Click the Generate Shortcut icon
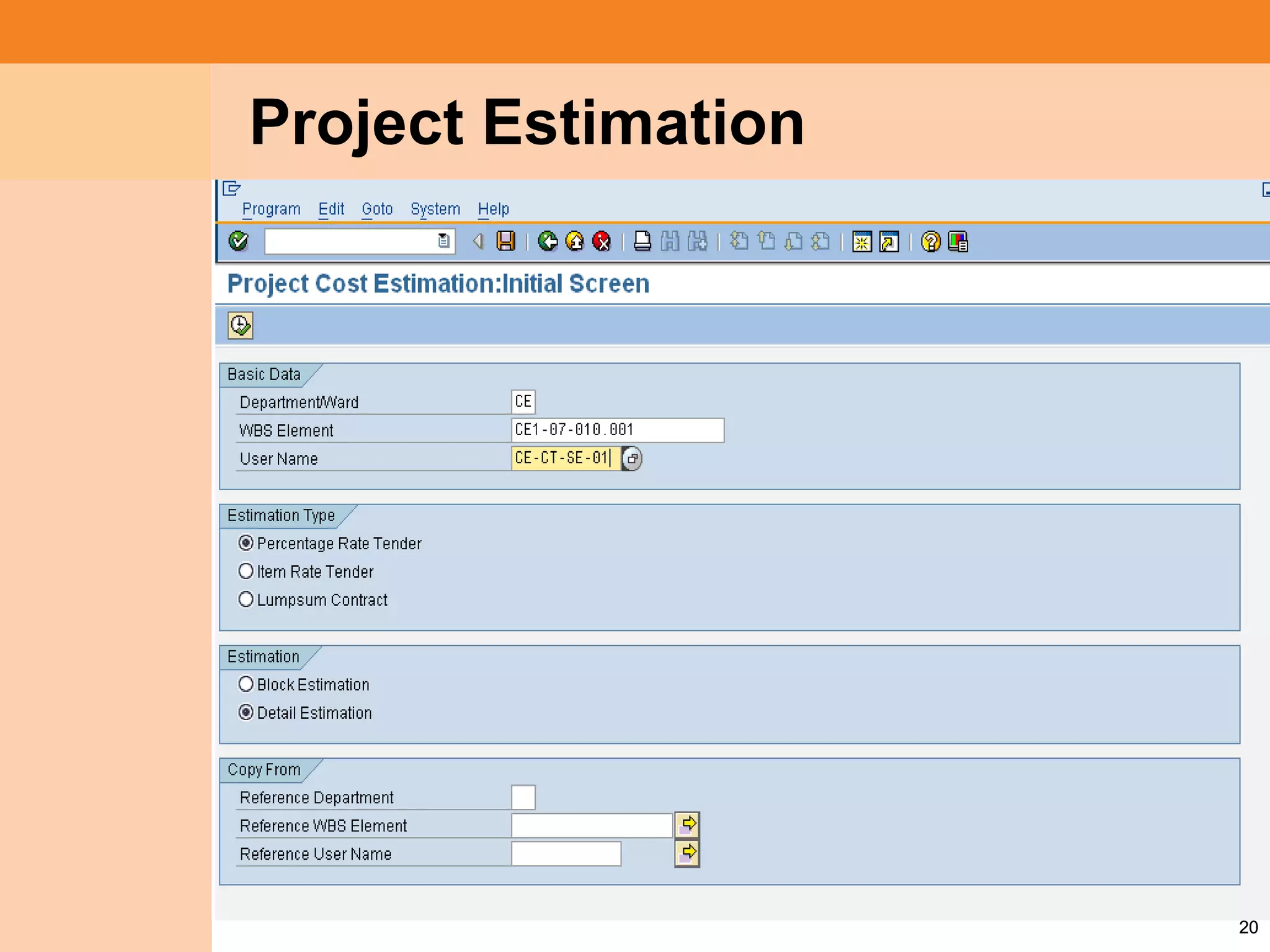Image resolution: width=1270 pixels, height=952 pixels. (x=889, y=241)
